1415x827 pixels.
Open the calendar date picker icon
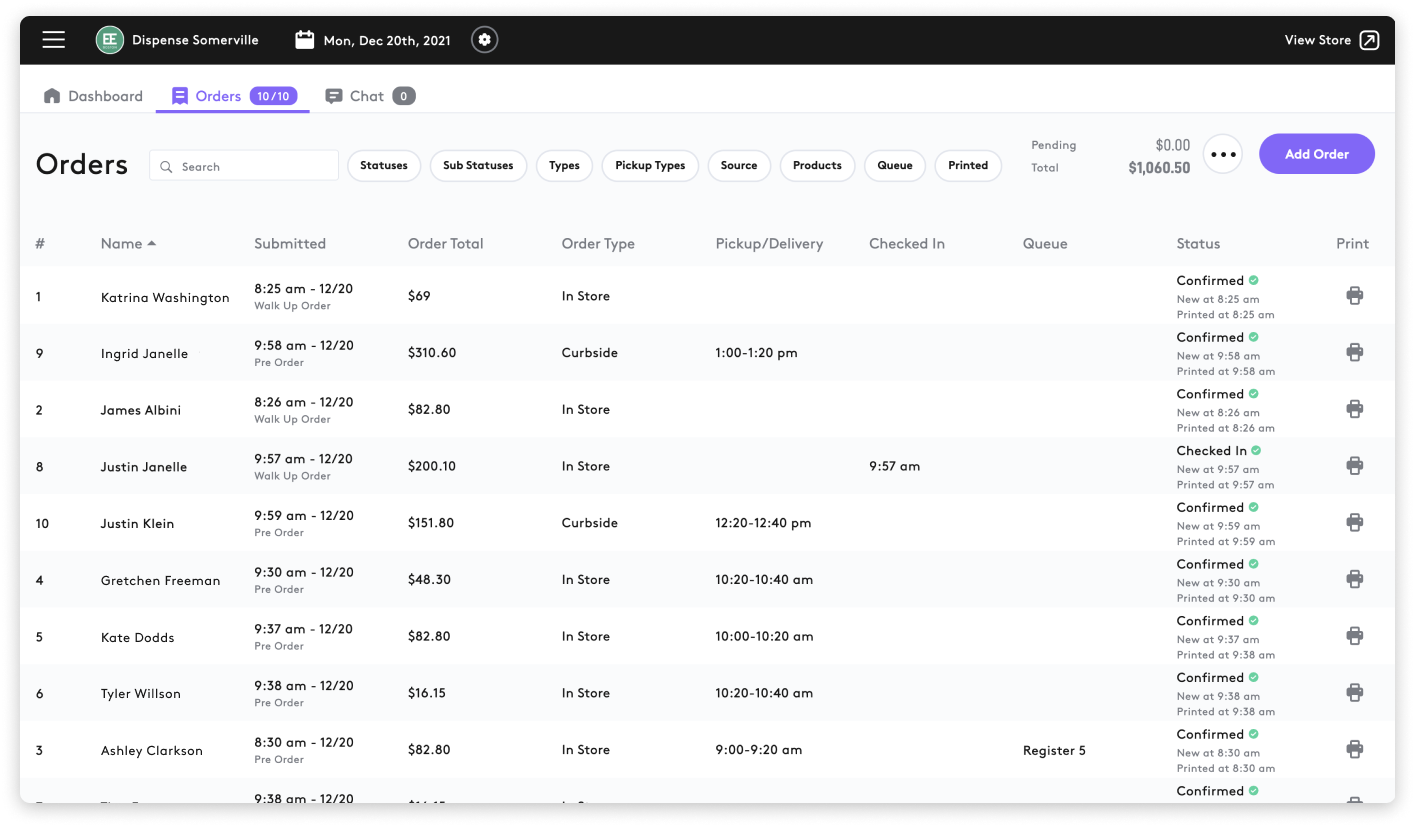[x=304, y=40]
